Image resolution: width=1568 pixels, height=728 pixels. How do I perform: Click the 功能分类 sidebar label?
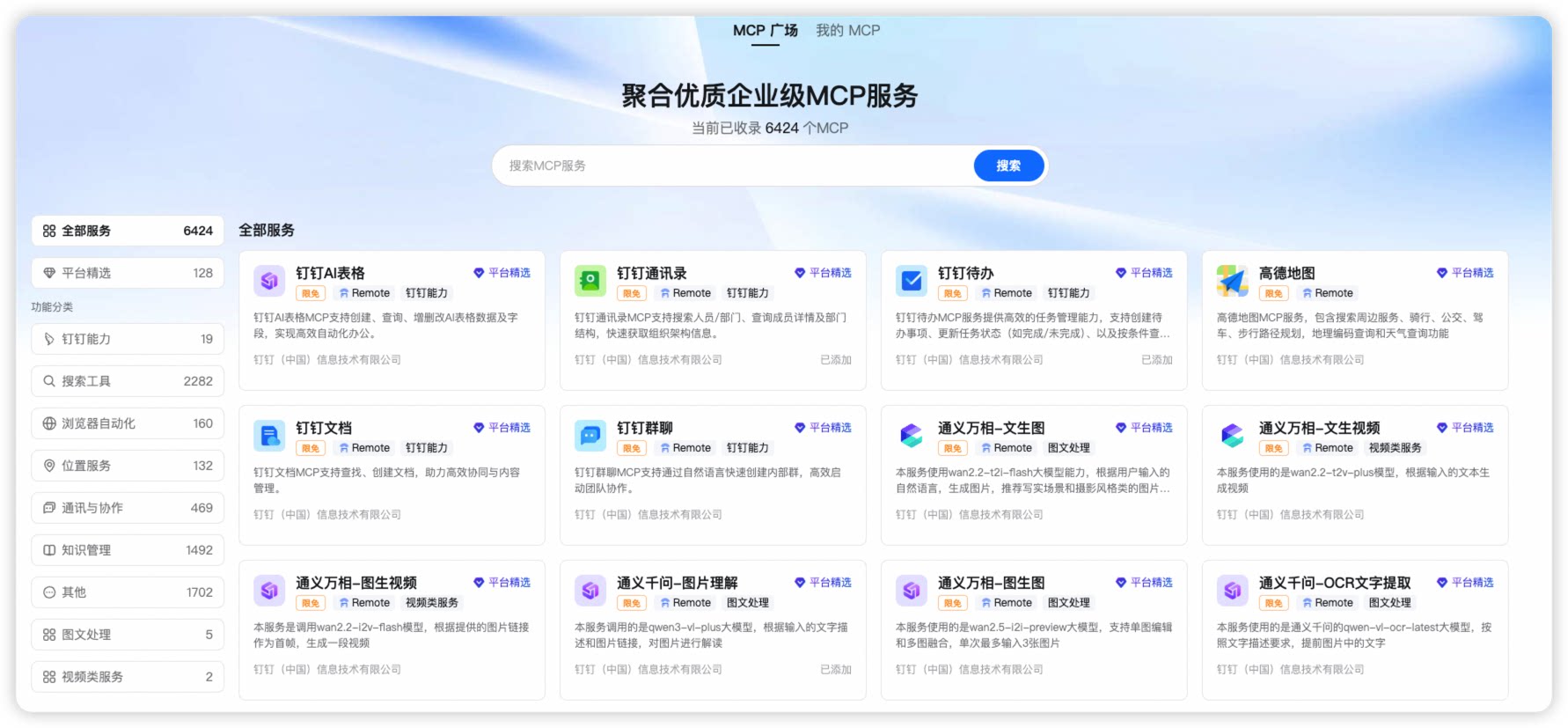[52, 307]
